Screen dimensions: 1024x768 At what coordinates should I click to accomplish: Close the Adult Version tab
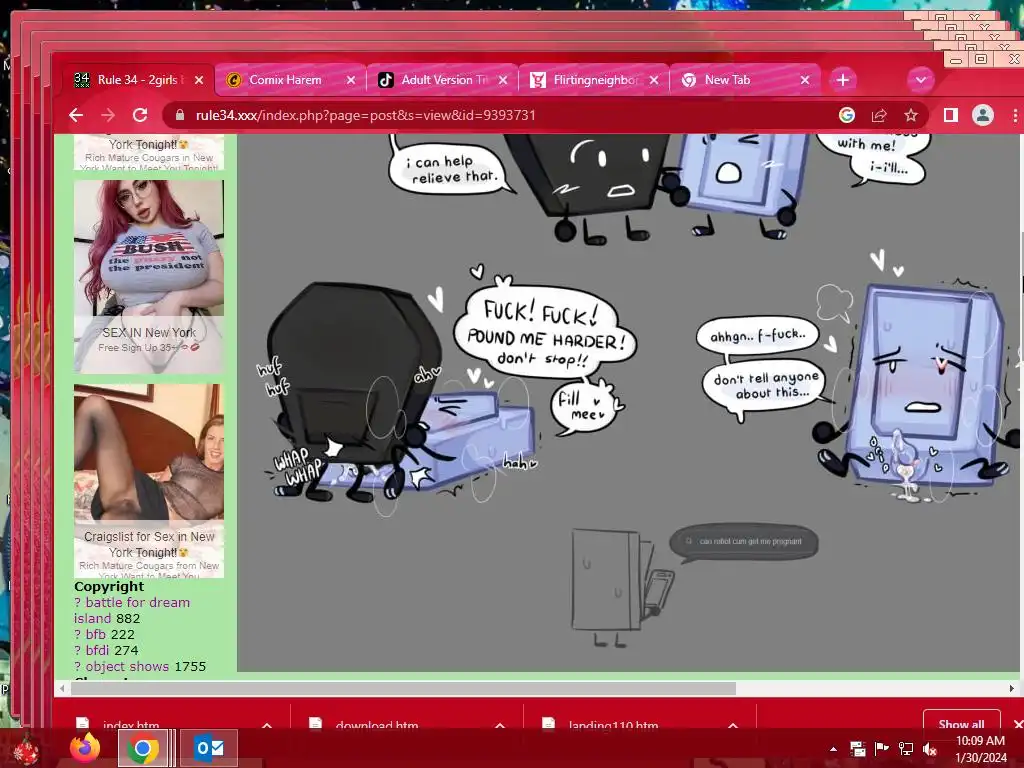pos(503,80)
